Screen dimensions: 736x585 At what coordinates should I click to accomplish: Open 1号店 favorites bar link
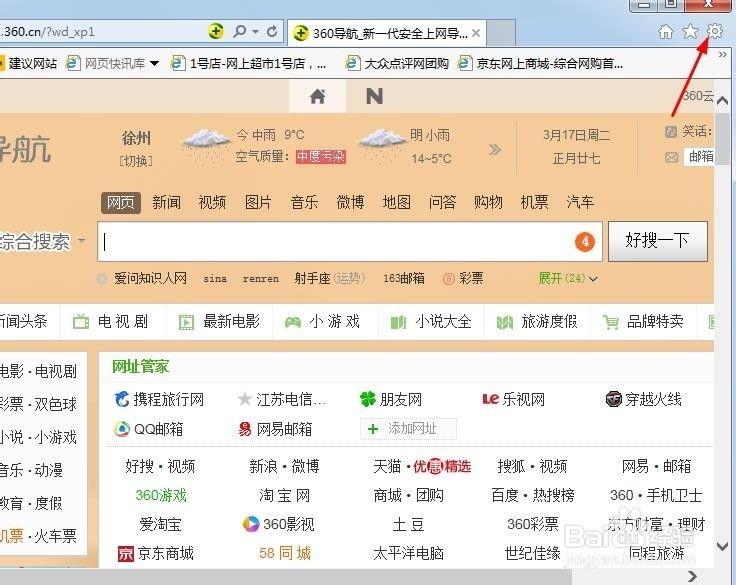(248, 63)
